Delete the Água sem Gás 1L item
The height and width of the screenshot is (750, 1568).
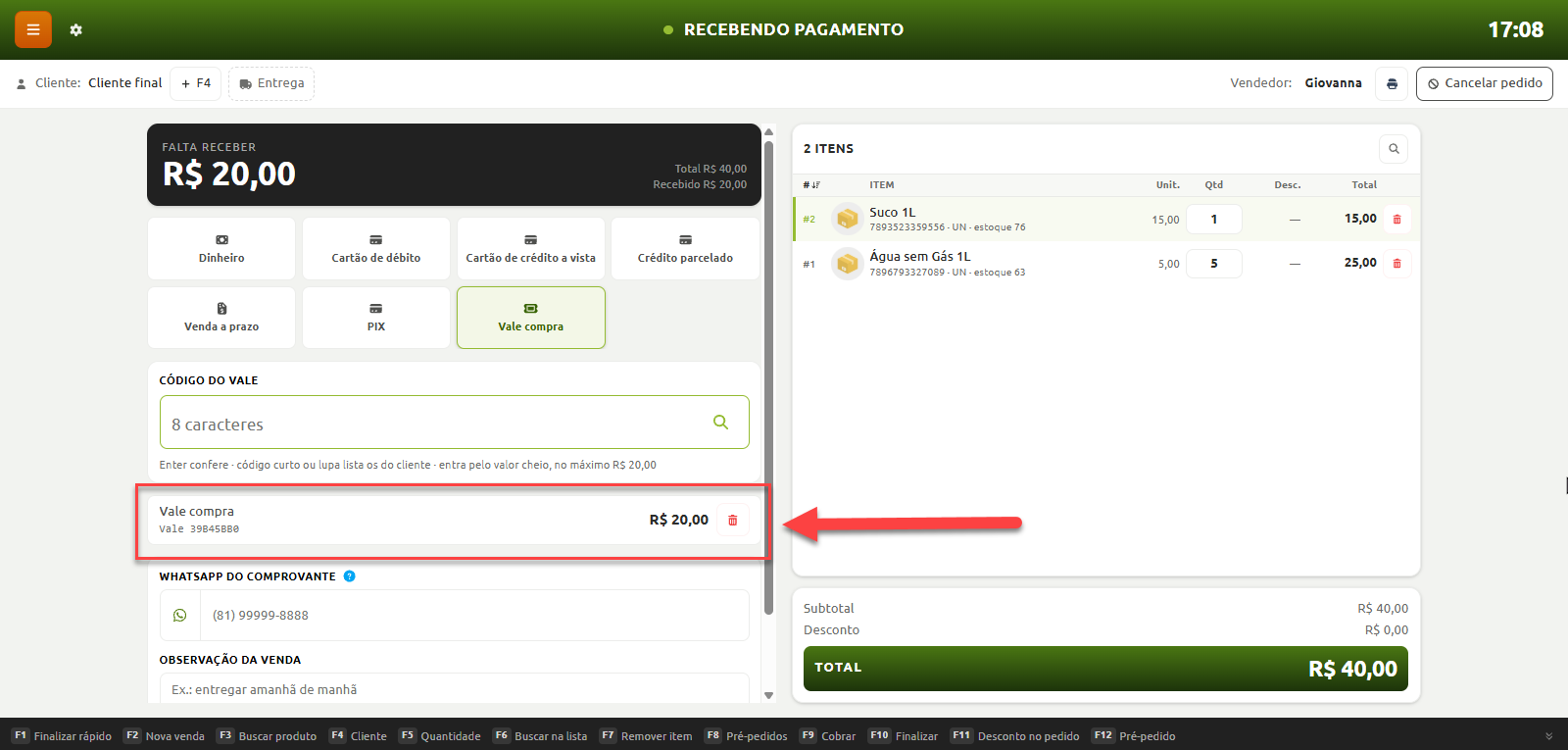click(x=1396, y=264)
